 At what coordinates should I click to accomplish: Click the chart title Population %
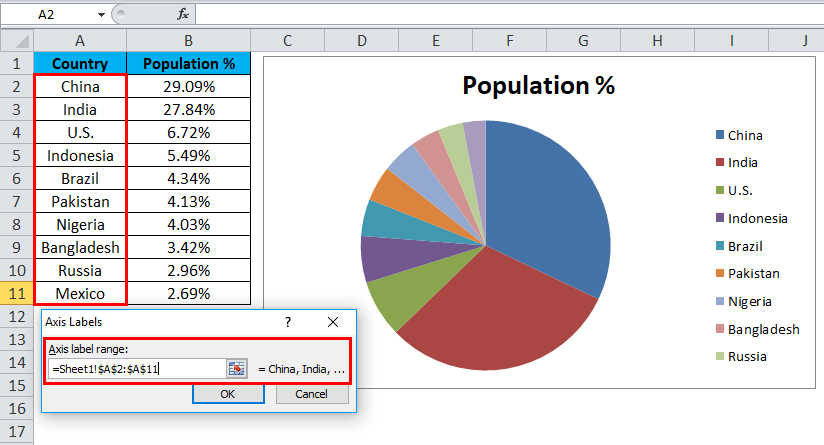coord(539,85)
